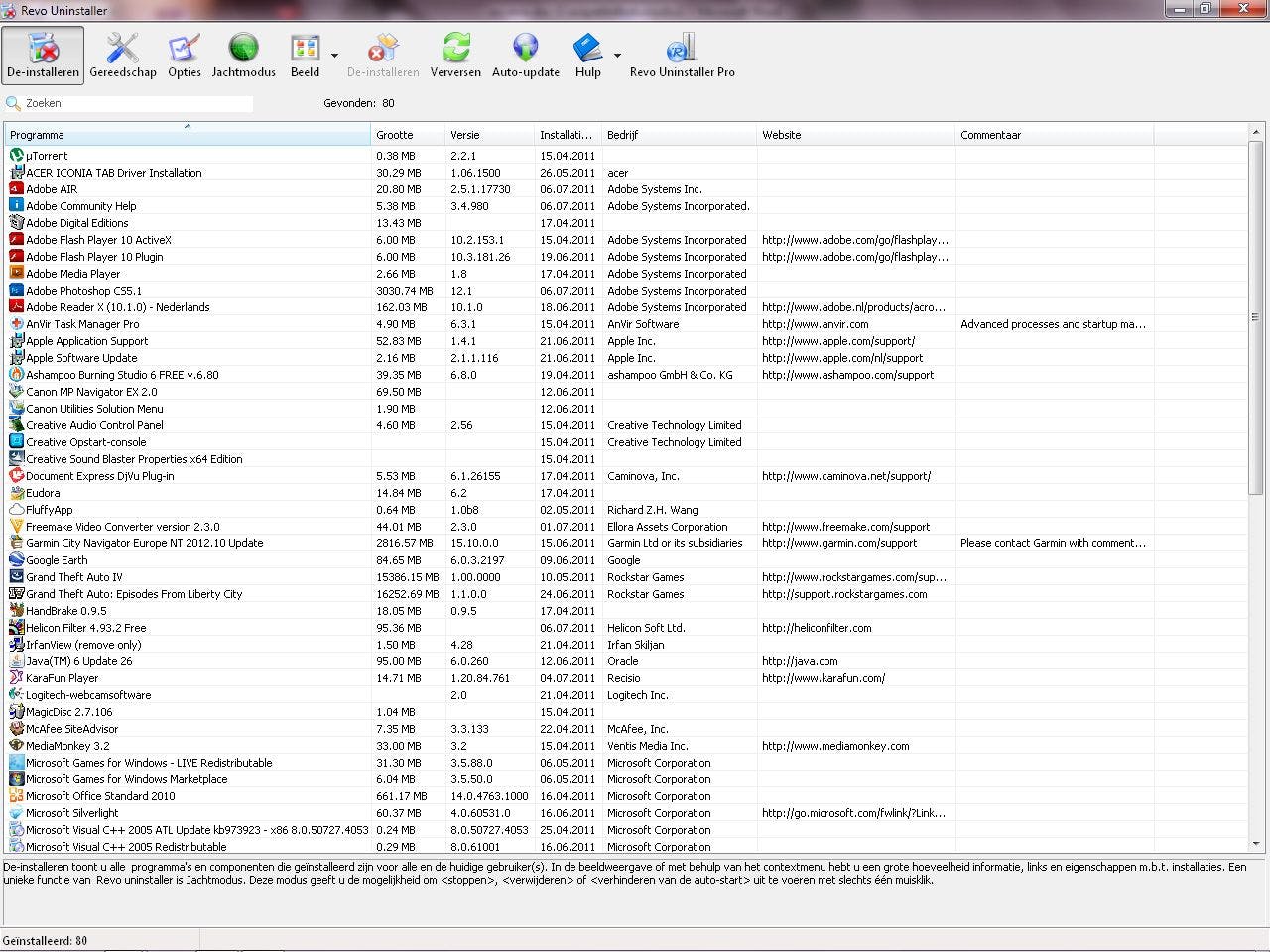Start Auto-update from the toolbar
Viewport: 1270px width, 952px height.
coord(526,56)
